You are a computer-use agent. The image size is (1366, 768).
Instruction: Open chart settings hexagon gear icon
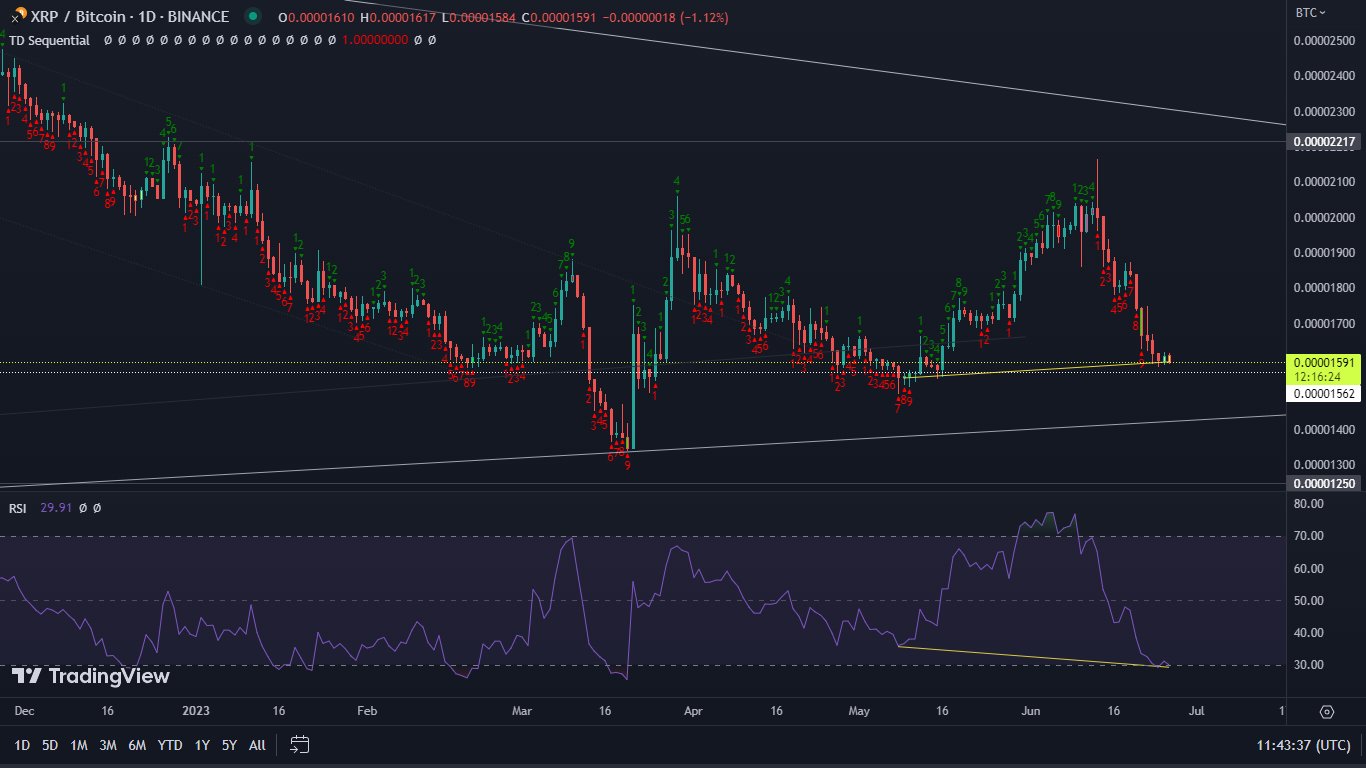(1327, 712)
